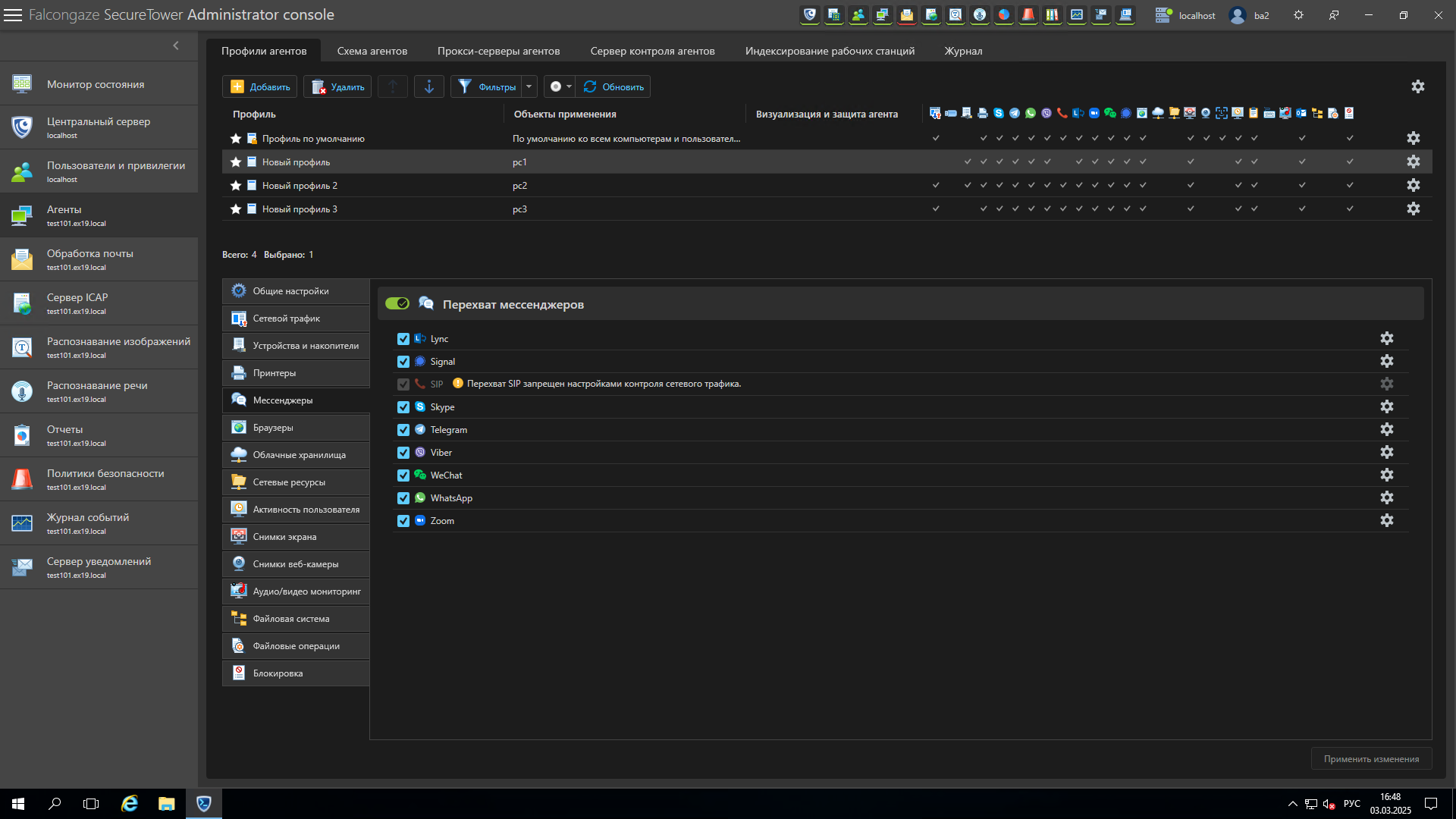
Task: Open settings gear for Профиль по умолчанию
Action: (1414, 138)
